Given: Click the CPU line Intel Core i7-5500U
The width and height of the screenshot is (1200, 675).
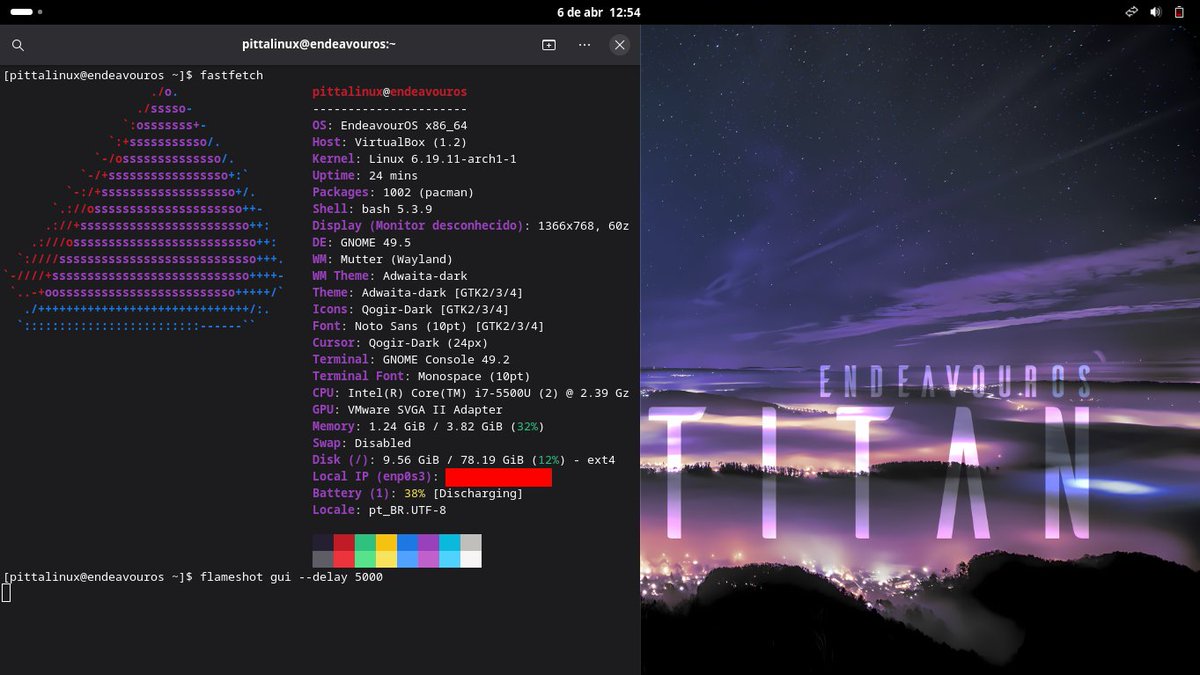Looking at the screenshot, I should tap(471, 393).
